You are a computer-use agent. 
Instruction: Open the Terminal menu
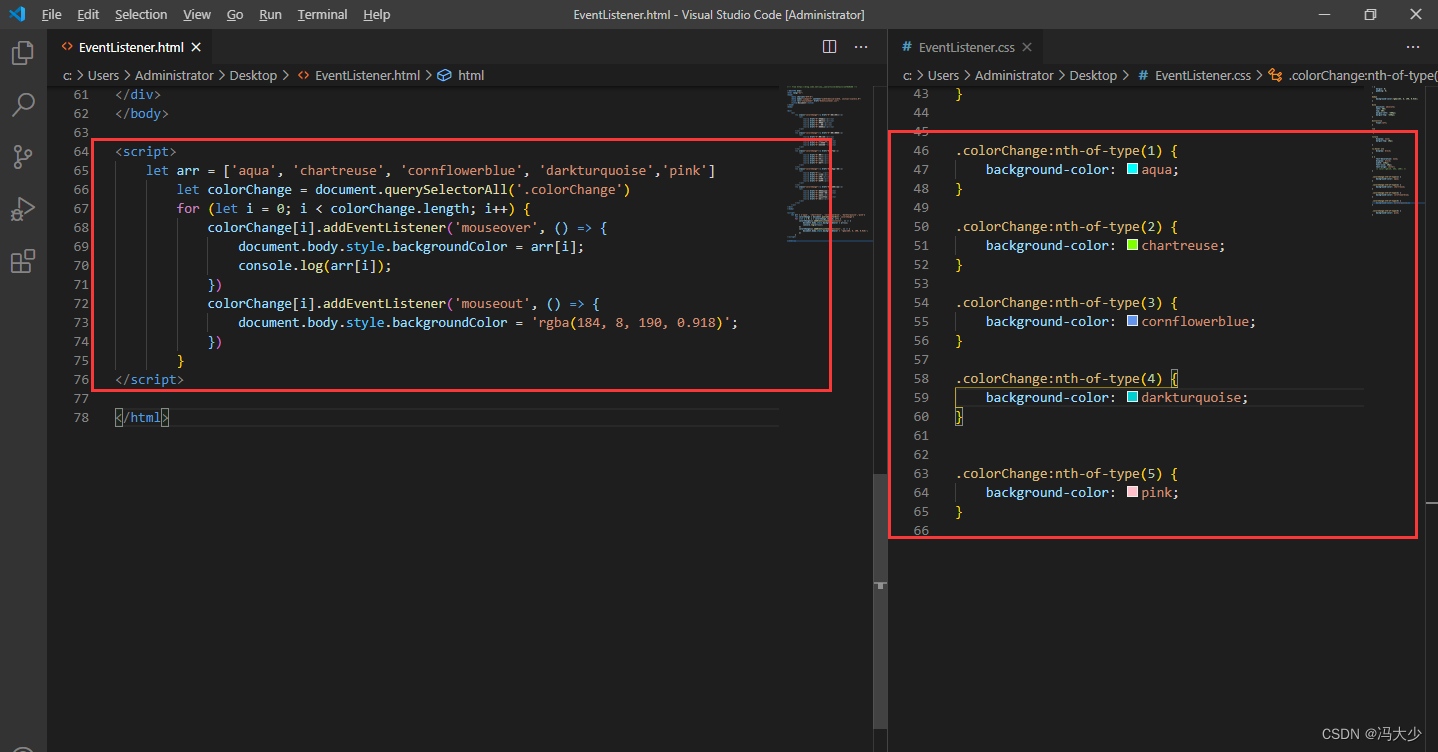322,15
